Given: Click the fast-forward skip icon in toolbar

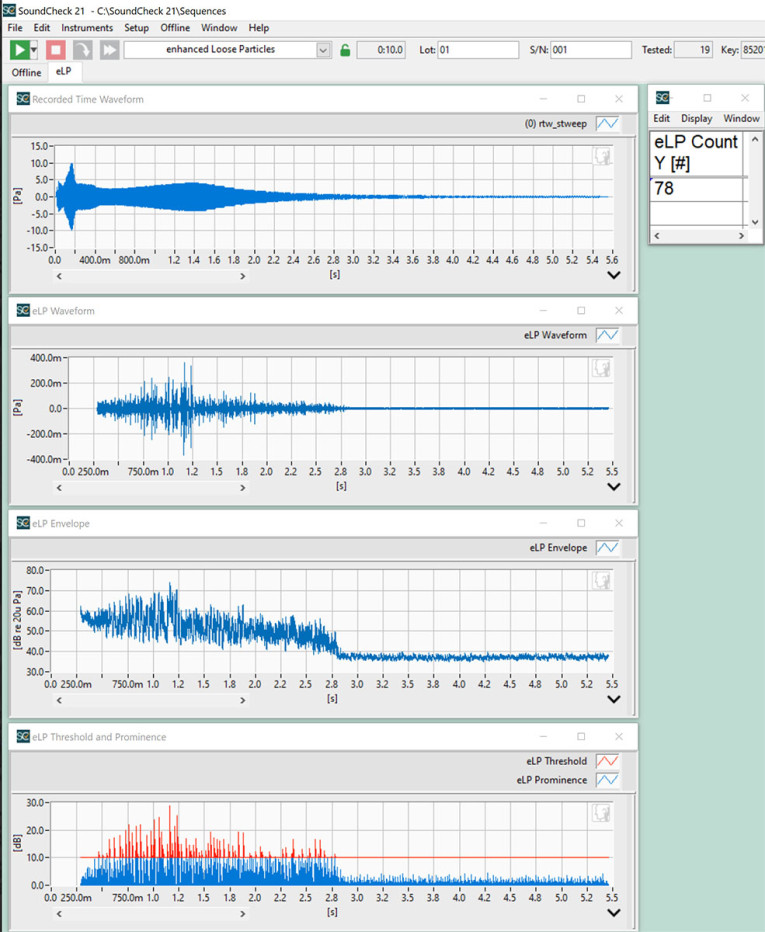Looking at the screenshot, I should click(x=109, y=49).
